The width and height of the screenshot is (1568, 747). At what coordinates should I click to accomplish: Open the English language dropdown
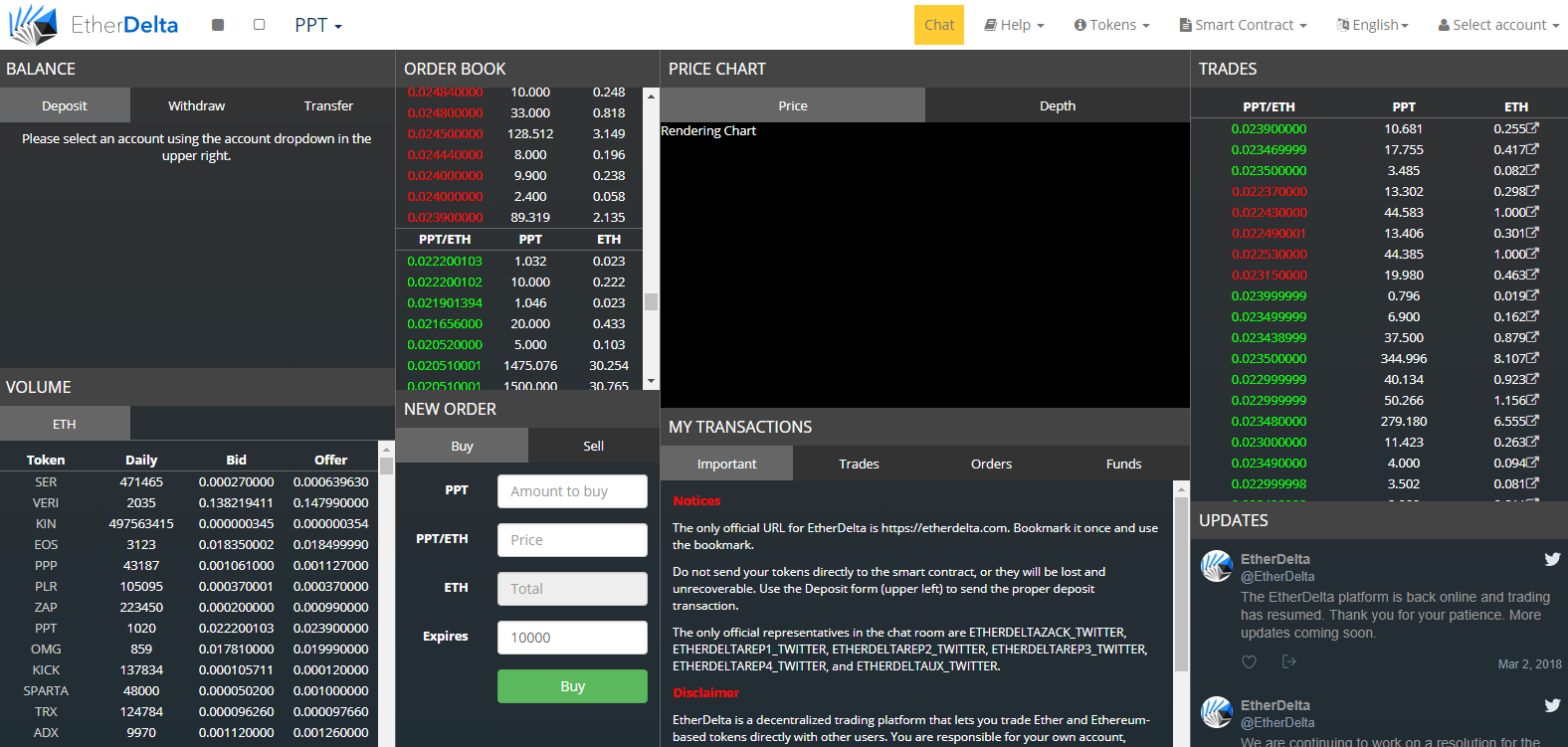(x=1372, y=25)
